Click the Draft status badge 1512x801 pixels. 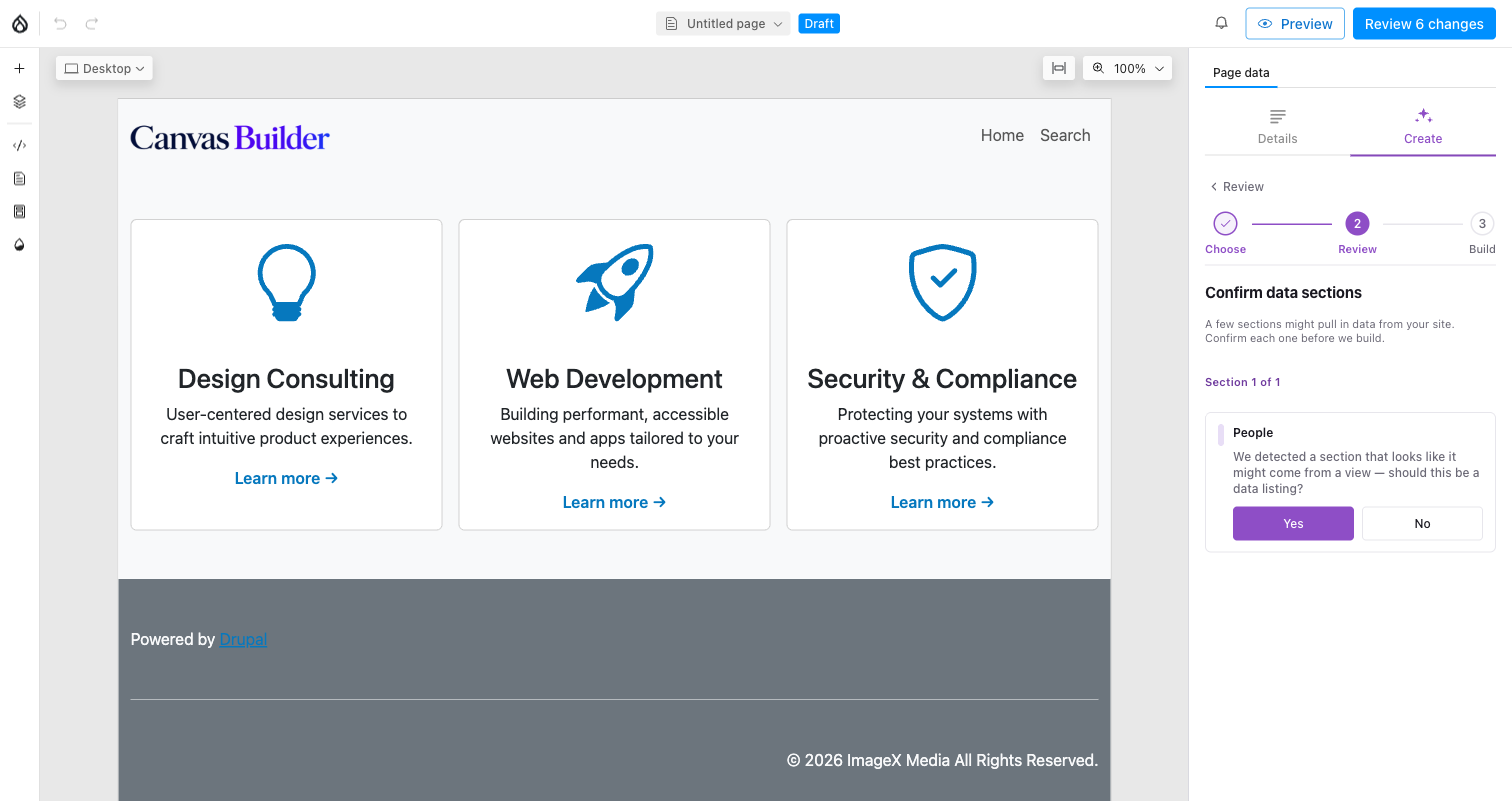click(819, 24)
